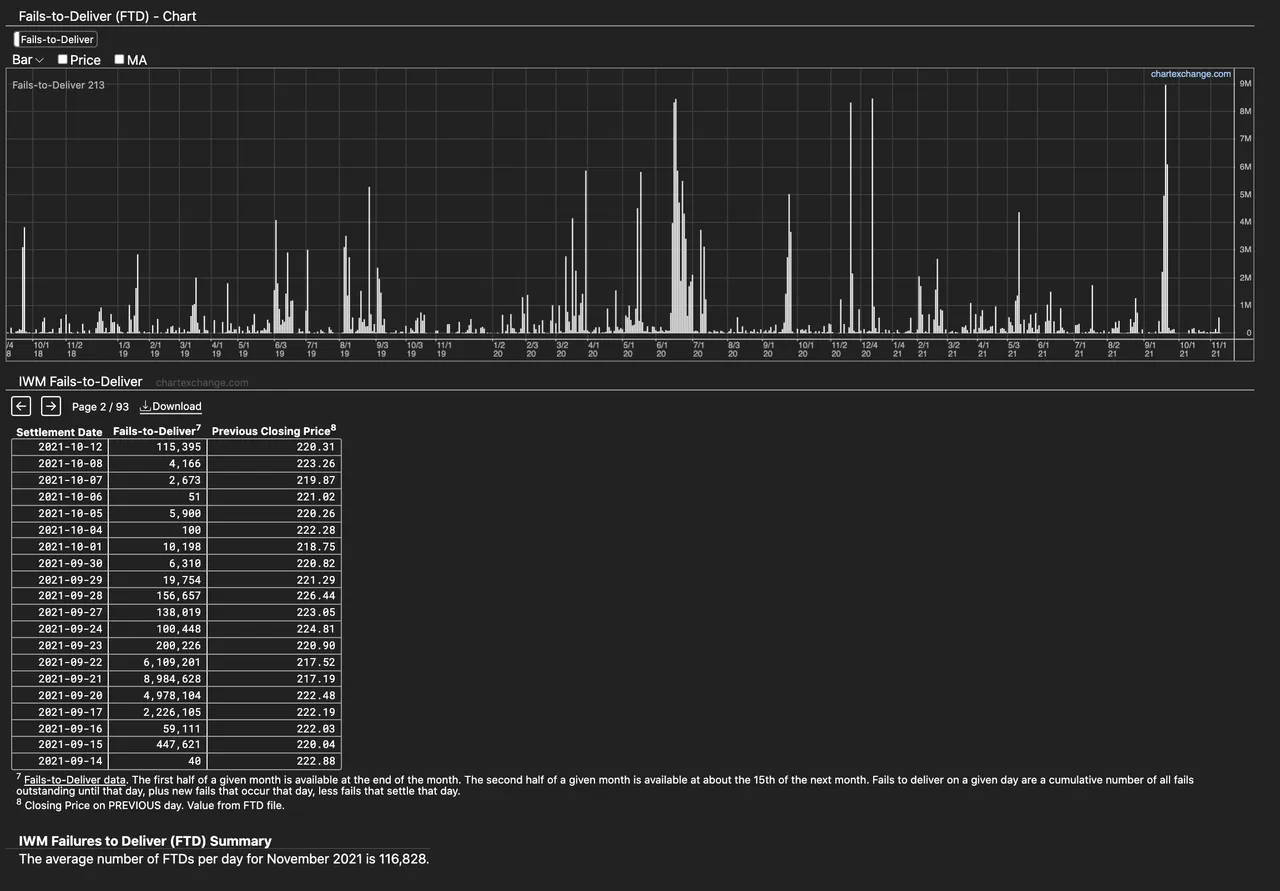Screen dimensions: 1280x891
Task: Click the 222.88 previous closing price
Action: [x=316, y=762]
